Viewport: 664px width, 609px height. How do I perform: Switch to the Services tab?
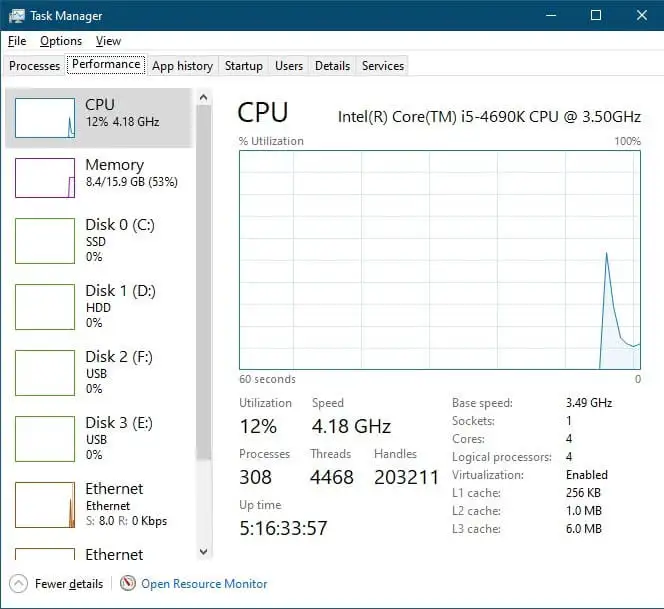point(383,66)
